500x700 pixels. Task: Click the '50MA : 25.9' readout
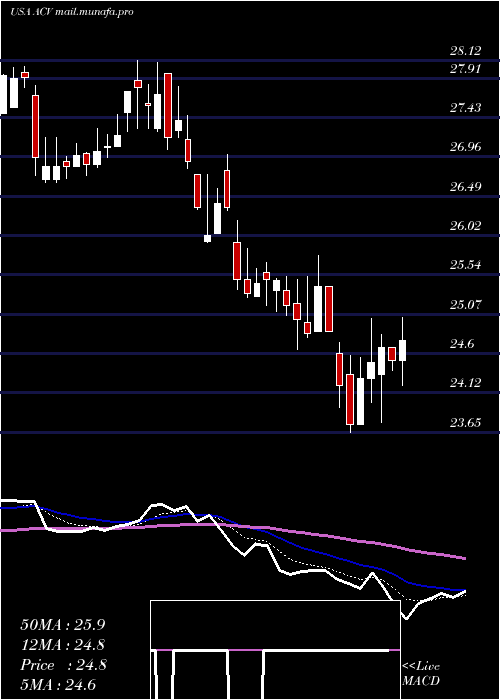point(65,625)
